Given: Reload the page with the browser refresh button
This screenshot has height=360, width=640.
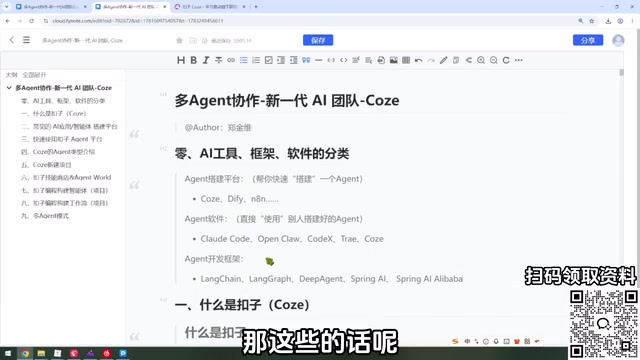Looking at the screenshot, I should [x=31, y=21].
